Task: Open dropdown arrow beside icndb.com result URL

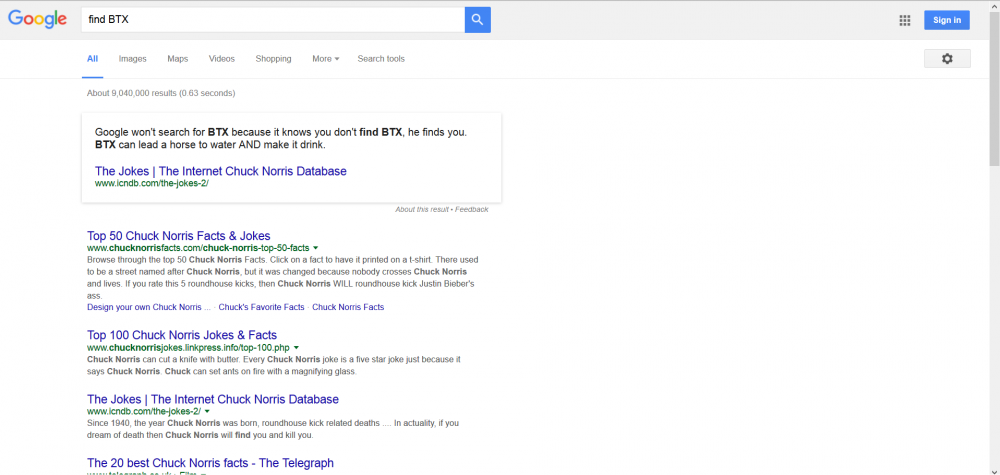Action: [207, 411]
